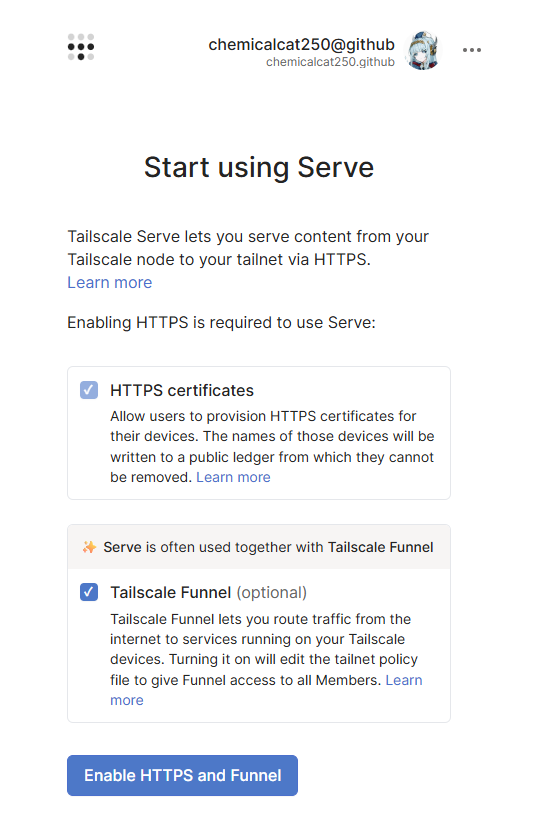Click the chemicalcat250.github tailnet name
The height and width of the screenshot is (831, 546).
coord(330,62)
